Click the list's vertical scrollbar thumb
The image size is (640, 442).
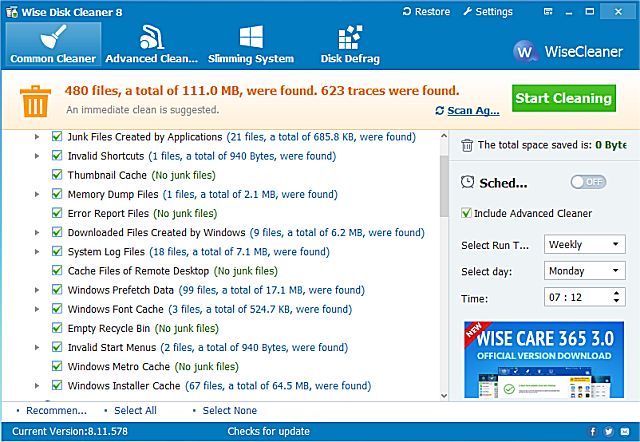(444, 186)
